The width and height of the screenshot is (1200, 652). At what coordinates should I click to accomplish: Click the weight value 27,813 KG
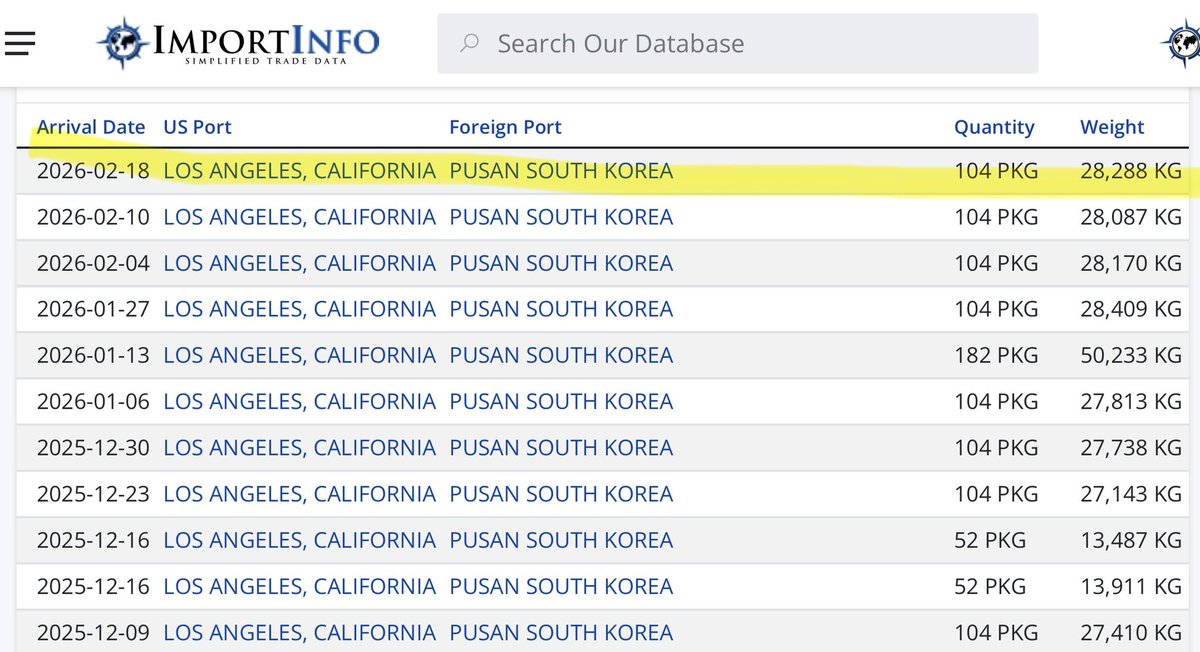click(x=1131, y=401)
